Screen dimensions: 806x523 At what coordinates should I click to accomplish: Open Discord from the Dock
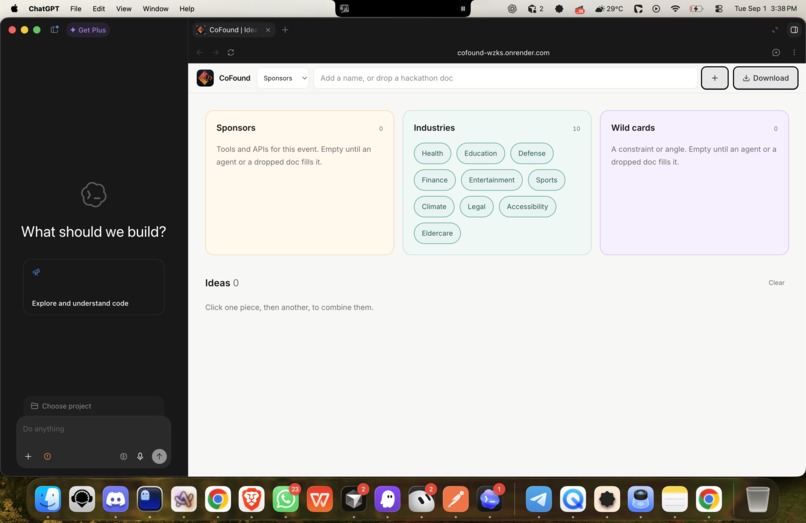coord(115,499)
